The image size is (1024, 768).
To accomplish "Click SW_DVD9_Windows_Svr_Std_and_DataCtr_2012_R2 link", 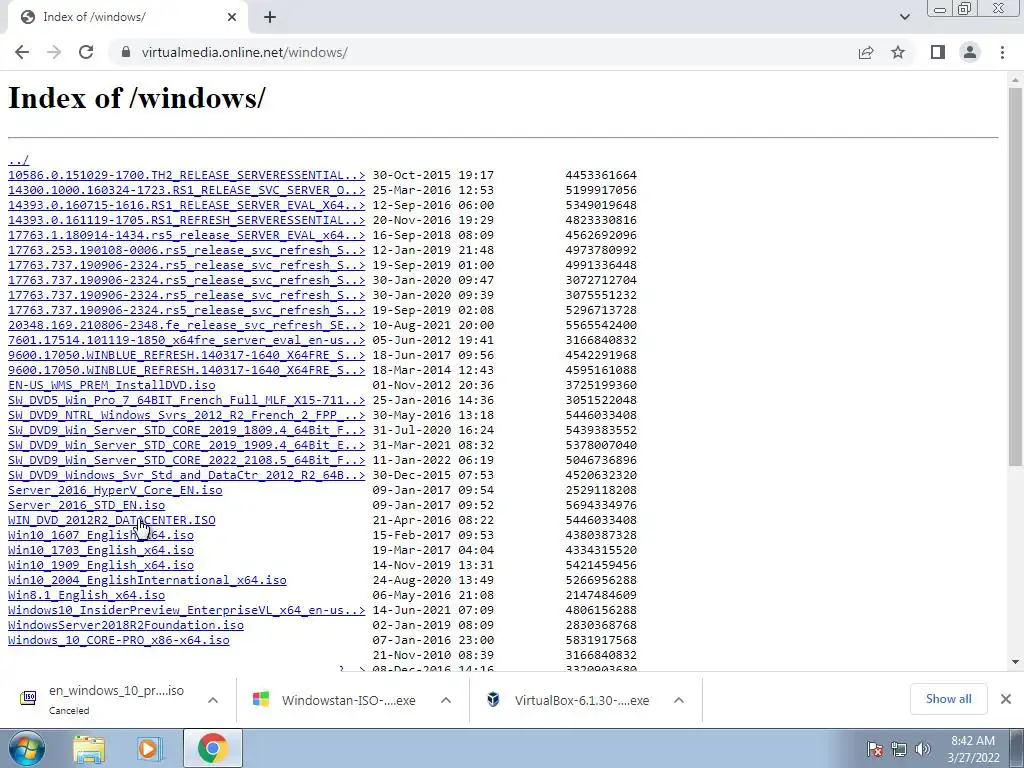I will click(x=186, y=475).
